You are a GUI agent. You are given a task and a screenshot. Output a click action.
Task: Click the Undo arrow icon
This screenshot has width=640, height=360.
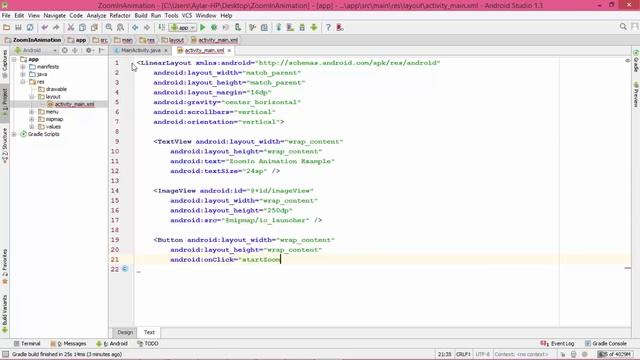44,27
